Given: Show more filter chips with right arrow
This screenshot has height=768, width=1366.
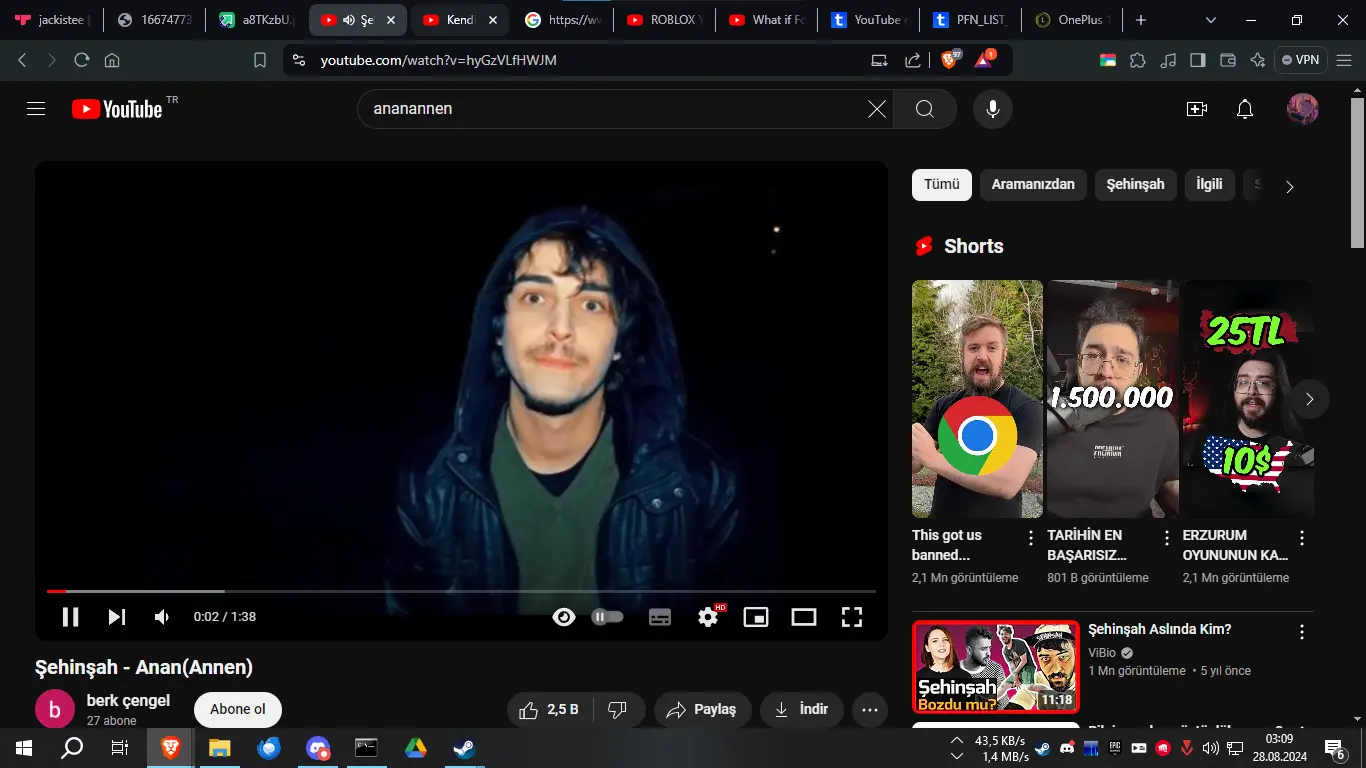Looking at the screenshot, I should point(1290,186).
